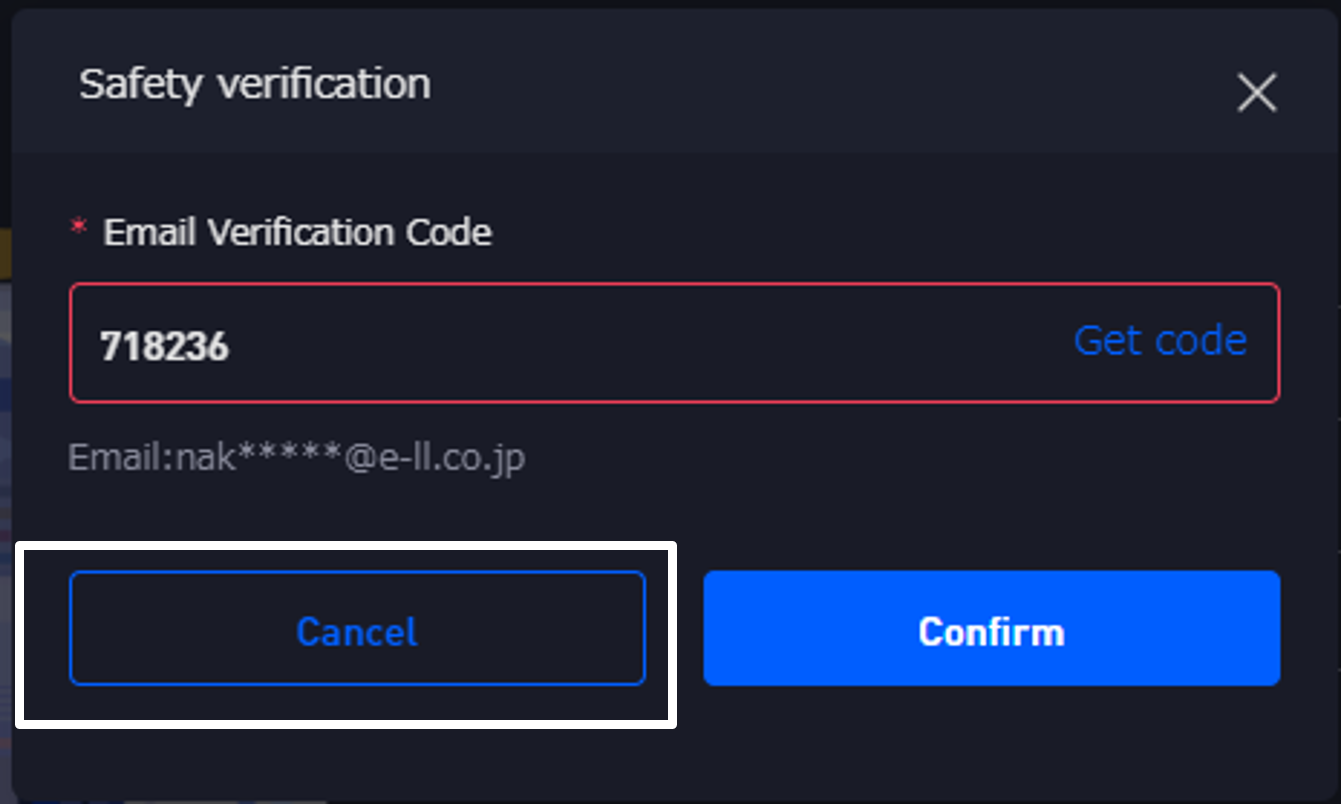Viewport: 1341px width, 804px height.
Task: Click the Get code link
Action: [x=1159, y=341]
